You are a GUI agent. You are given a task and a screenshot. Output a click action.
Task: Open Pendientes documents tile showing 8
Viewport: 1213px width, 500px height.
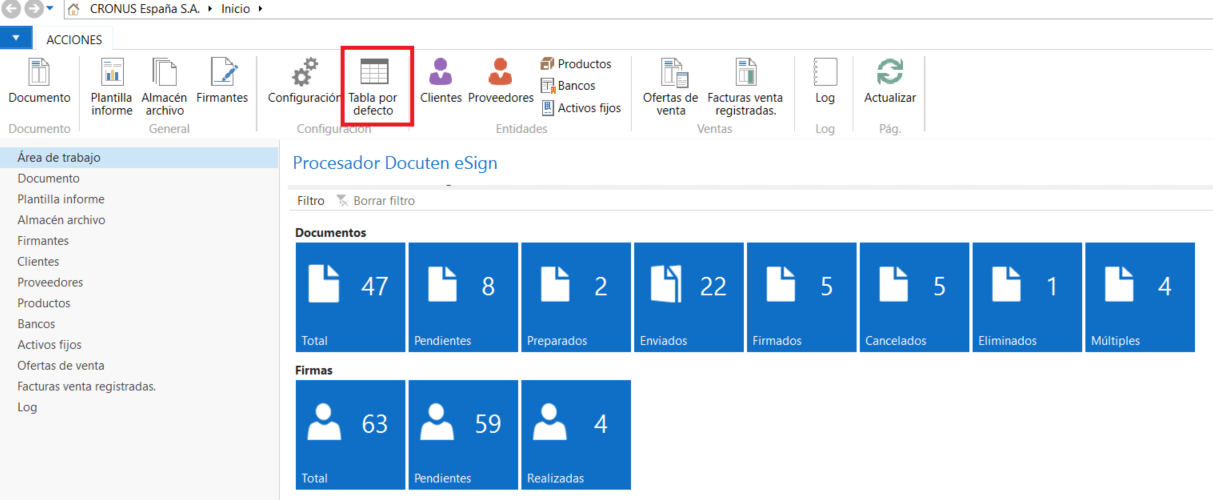coord(463,297)
